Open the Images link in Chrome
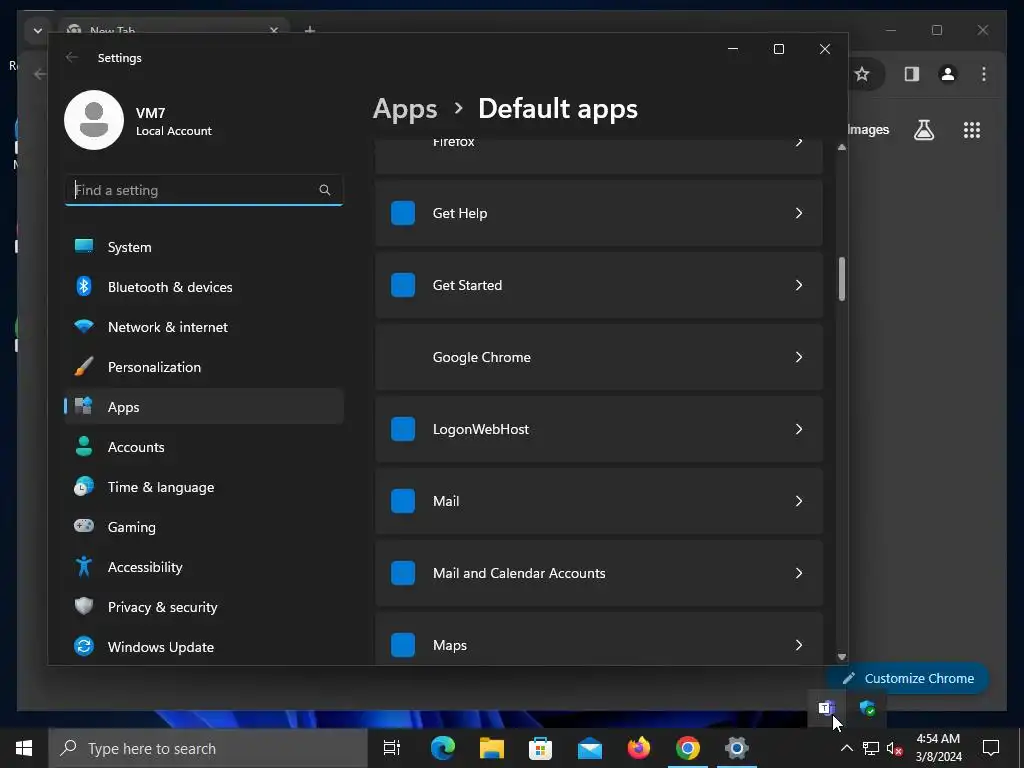This screenshot has height=768, width=1024. (868, 129)
